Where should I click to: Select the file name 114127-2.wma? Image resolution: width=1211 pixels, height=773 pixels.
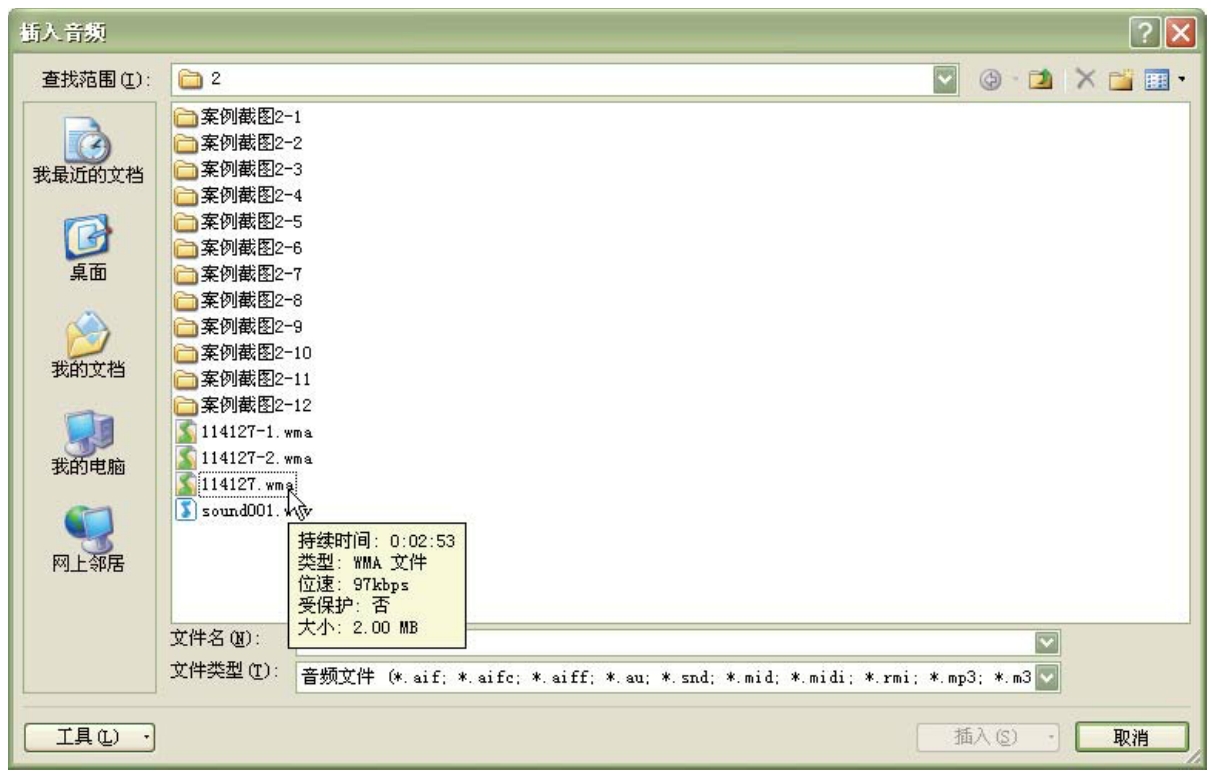click(x=257, y=457)
